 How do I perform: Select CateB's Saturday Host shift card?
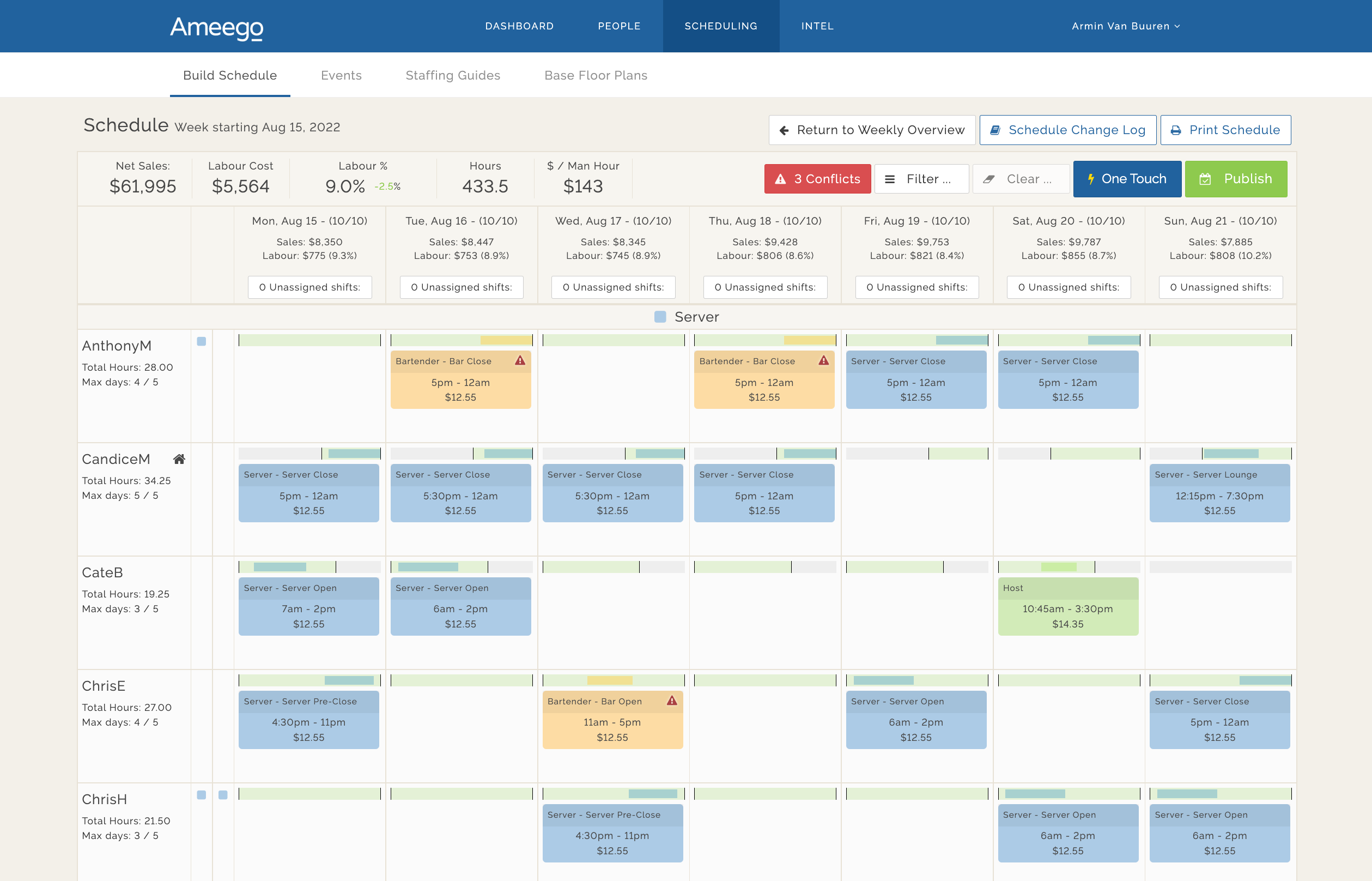click(1068, 605)
